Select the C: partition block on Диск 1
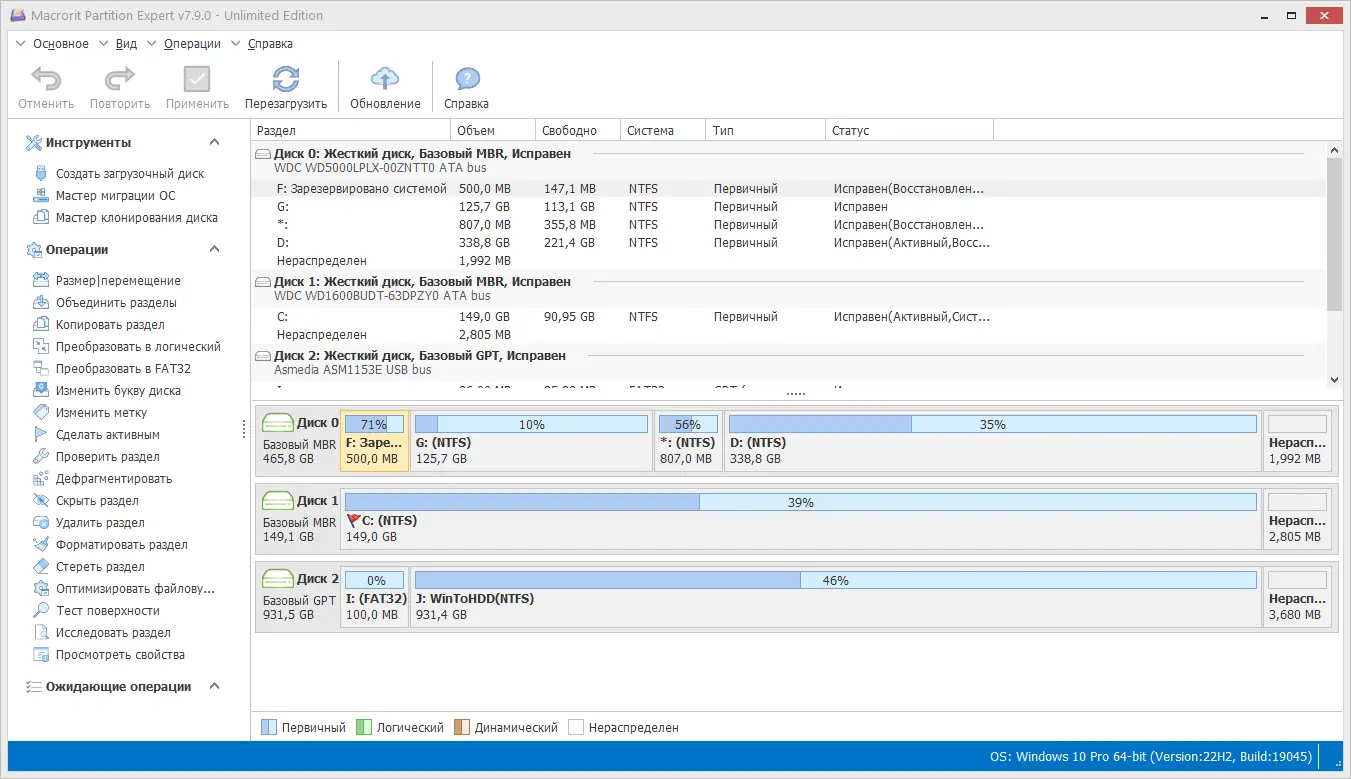1351x779 pixels. [700, 519]
